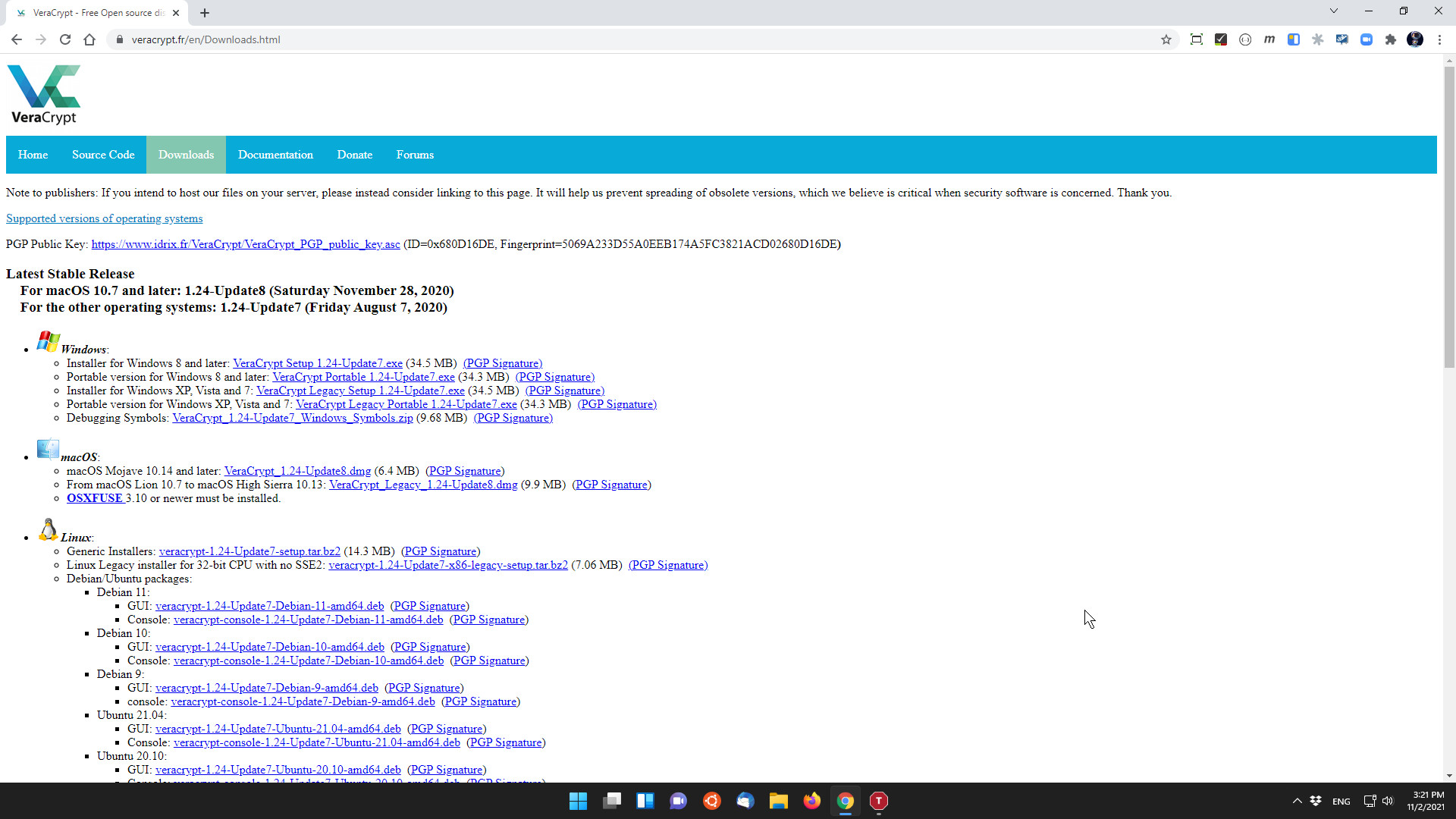The width and height of the screenshot is (1456, 819).
Task: Click the screenshot capture extension icon
Action: [1197, 39]
